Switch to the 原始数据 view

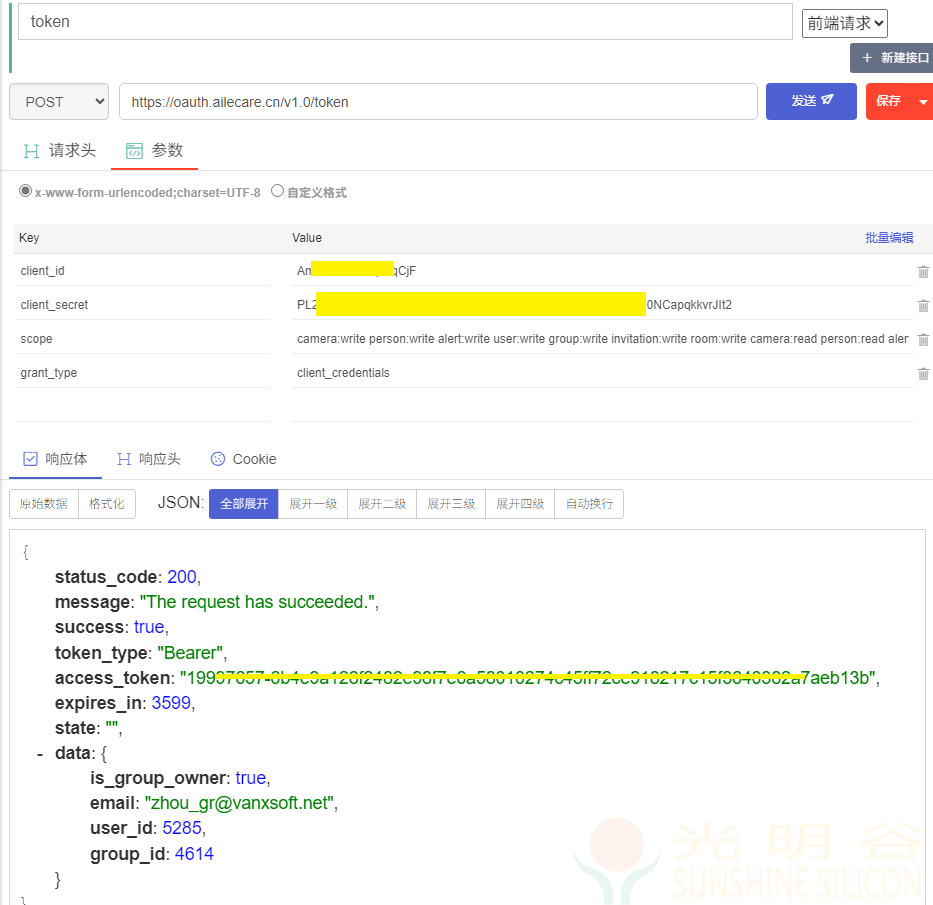coord(42,504)
